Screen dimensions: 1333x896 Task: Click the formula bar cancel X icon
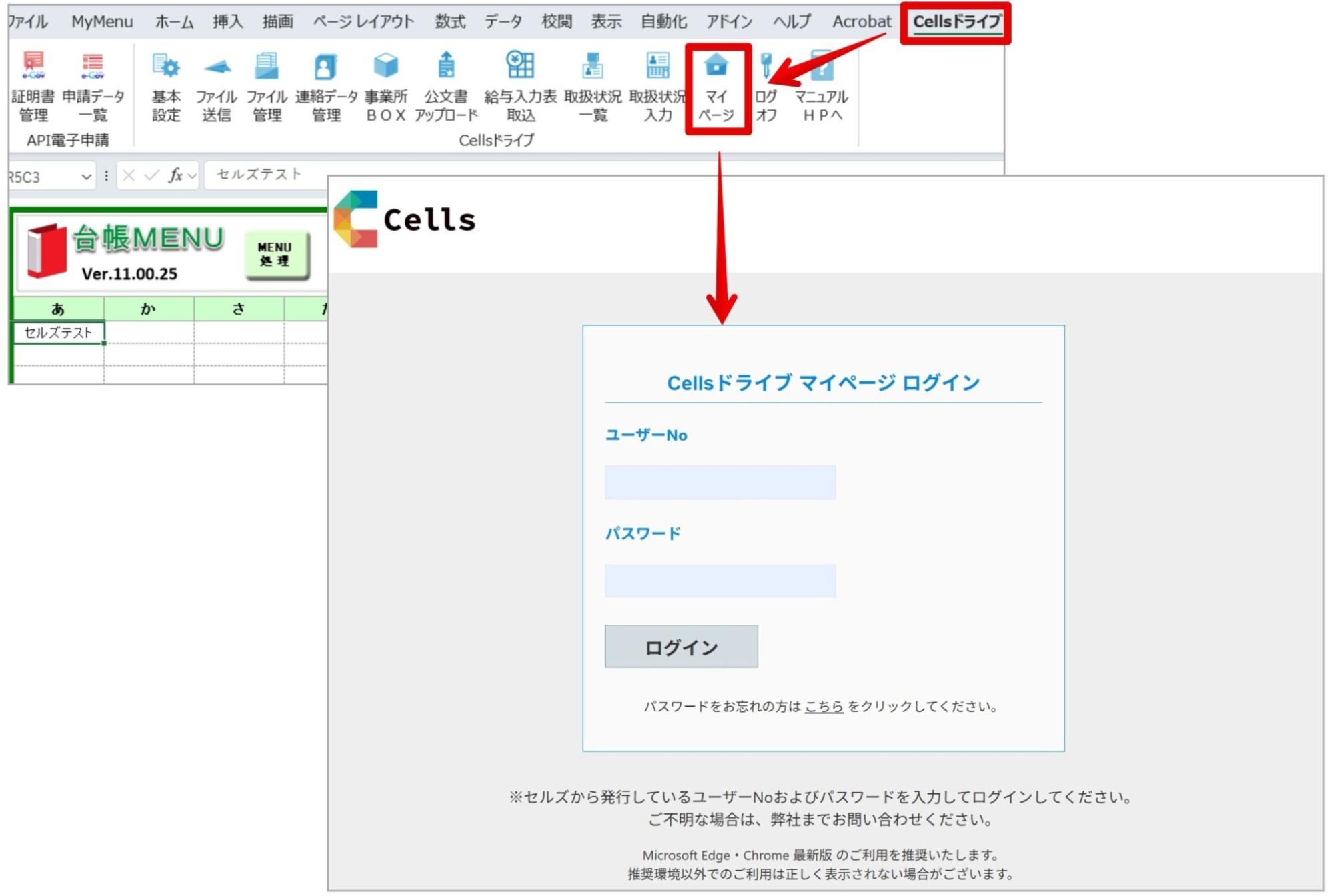(x=129, y=175)
